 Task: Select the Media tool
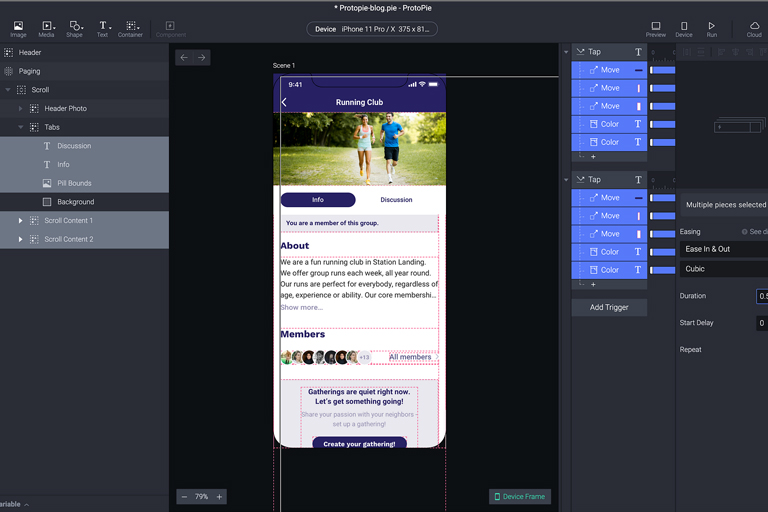click(47, 29)
